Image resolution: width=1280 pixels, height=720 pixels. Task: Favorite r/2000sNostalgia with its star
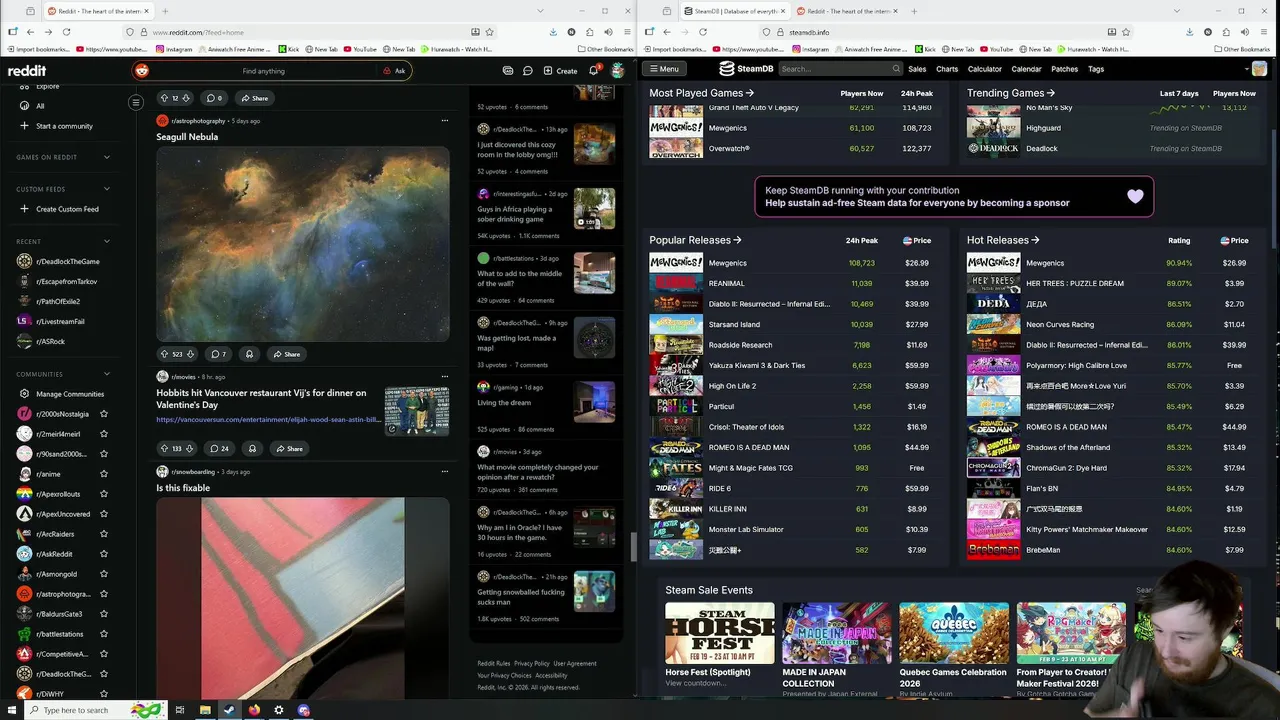(103, 414)
